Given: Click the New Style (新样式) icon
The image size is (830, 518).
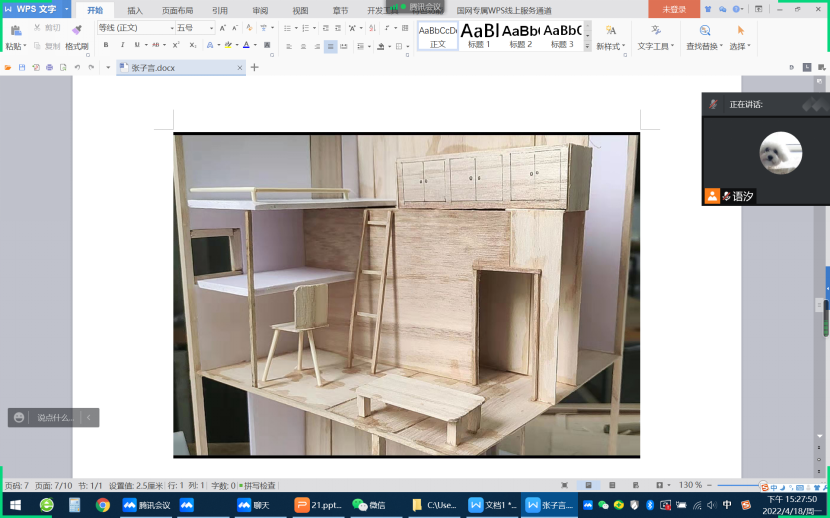Looking at the screenshot, I should click(610, 32).
